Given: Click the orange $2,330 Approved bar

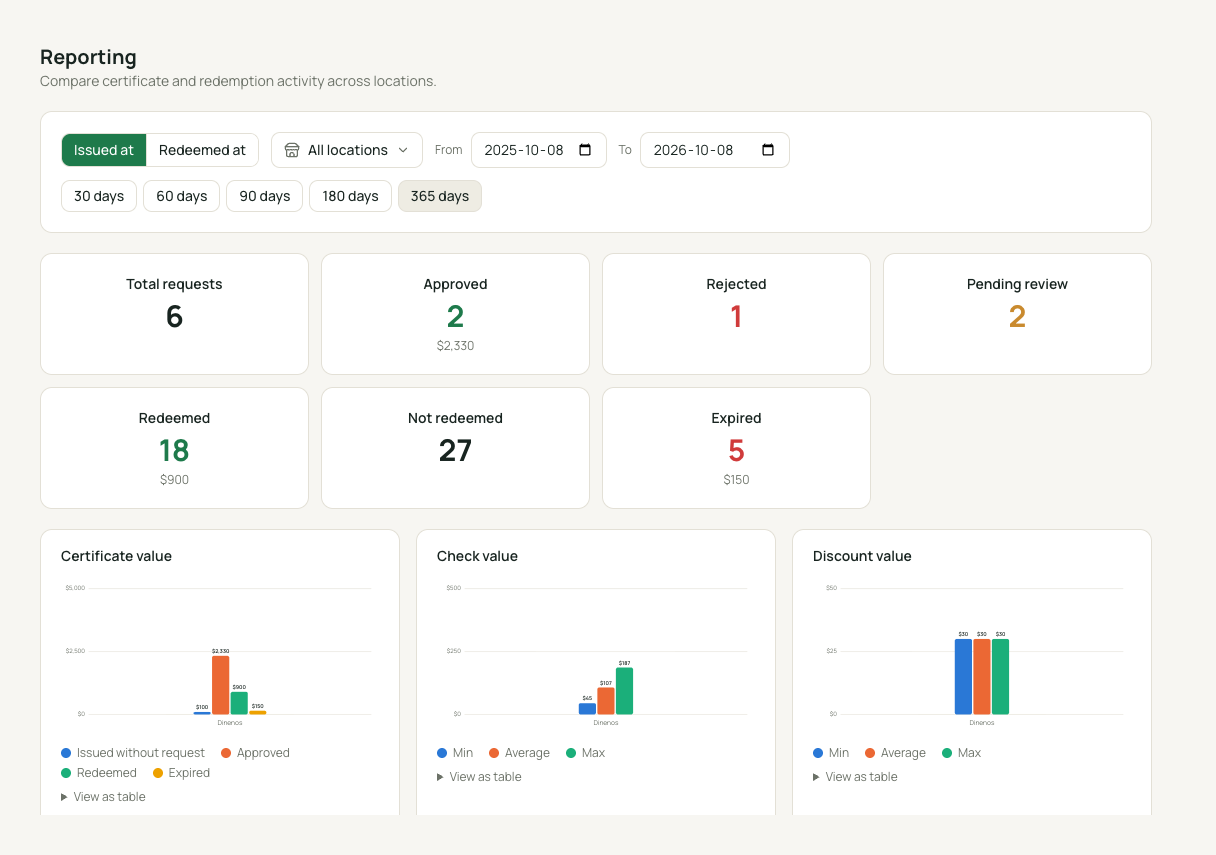Looking at the screenshot, I should click(220, 685).
